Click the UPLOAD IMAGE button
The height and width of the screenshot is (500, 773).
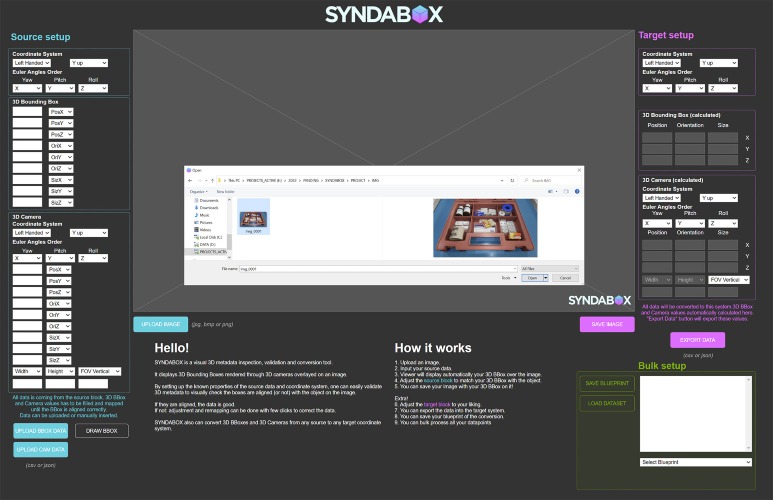click(161, 324)
